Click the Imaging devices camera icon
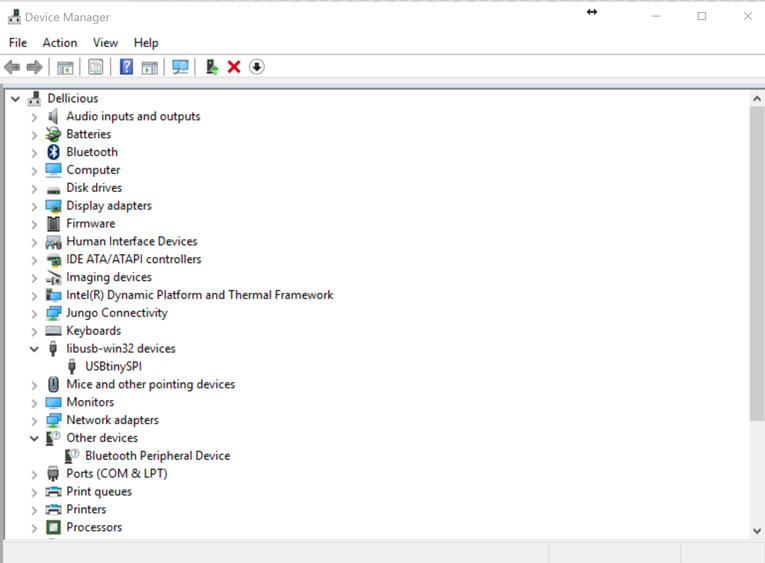Viewport: 765px width, 563px height. 53,277
